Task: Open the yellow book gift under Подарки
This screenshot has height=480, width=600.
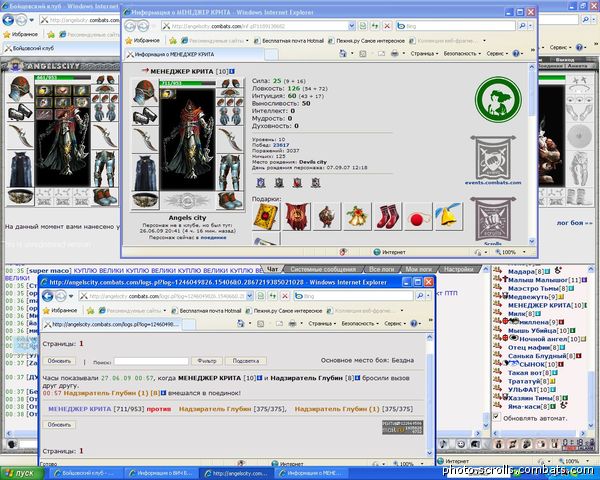Action: click(266, 217)
